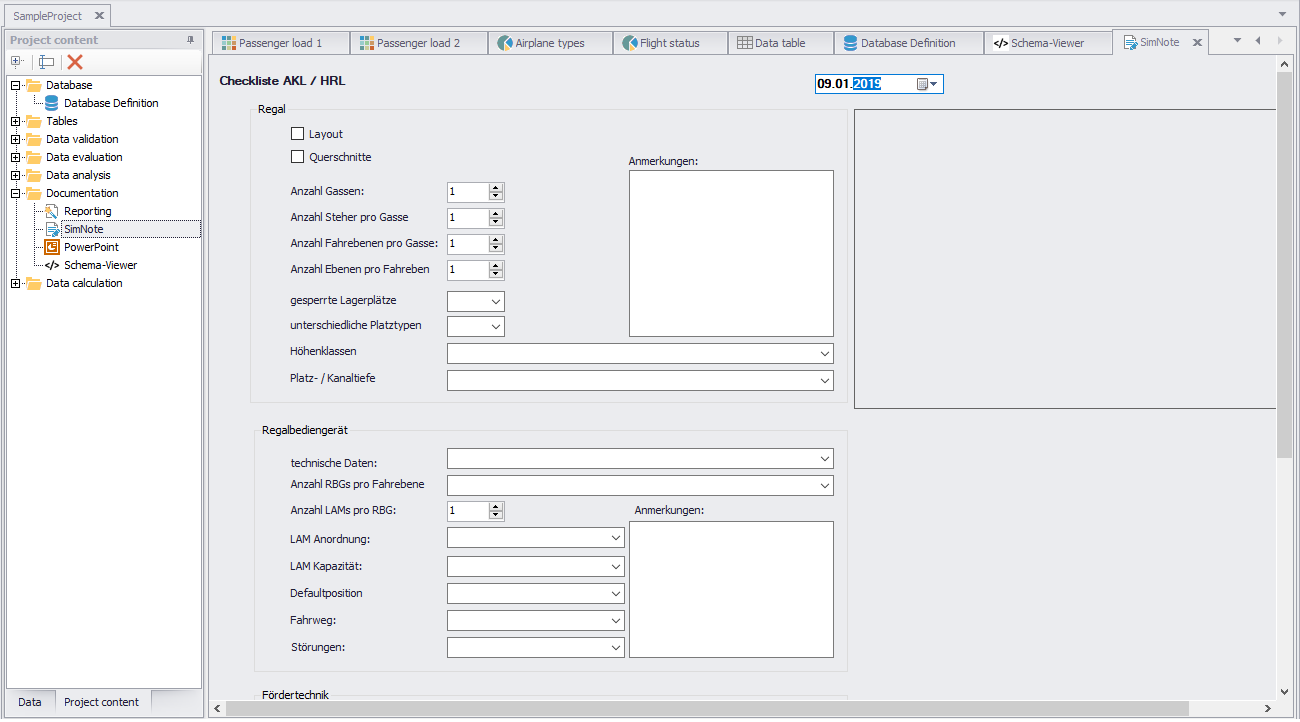Expand the Tables folder in Project content
Image resolution: width=1300 pixels, height=722 pixels.
click(x=16, y=120)
